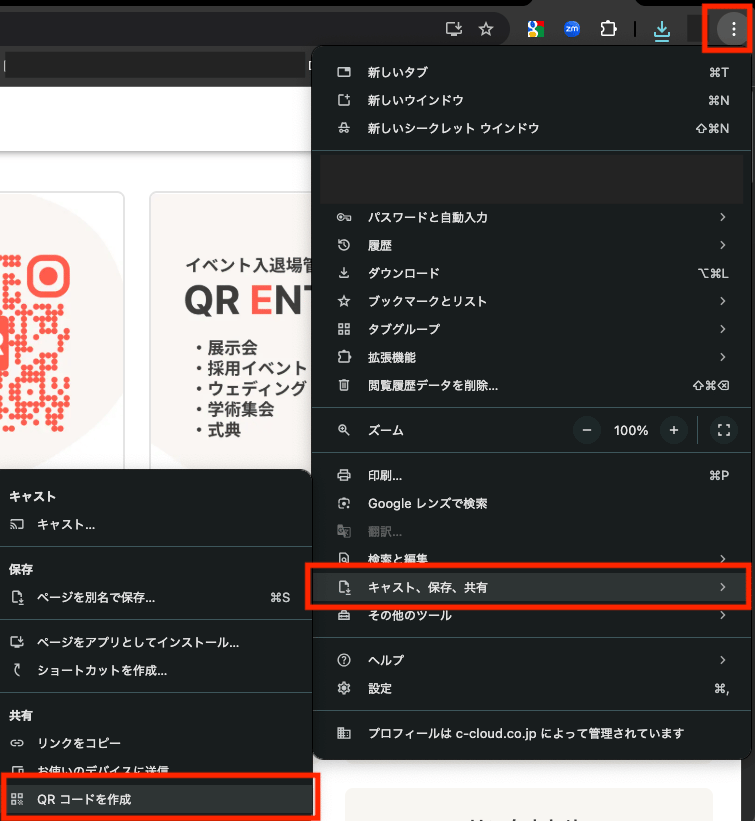
Task: Click the puzzle icon beside 拡張機能
Action: 344,357
